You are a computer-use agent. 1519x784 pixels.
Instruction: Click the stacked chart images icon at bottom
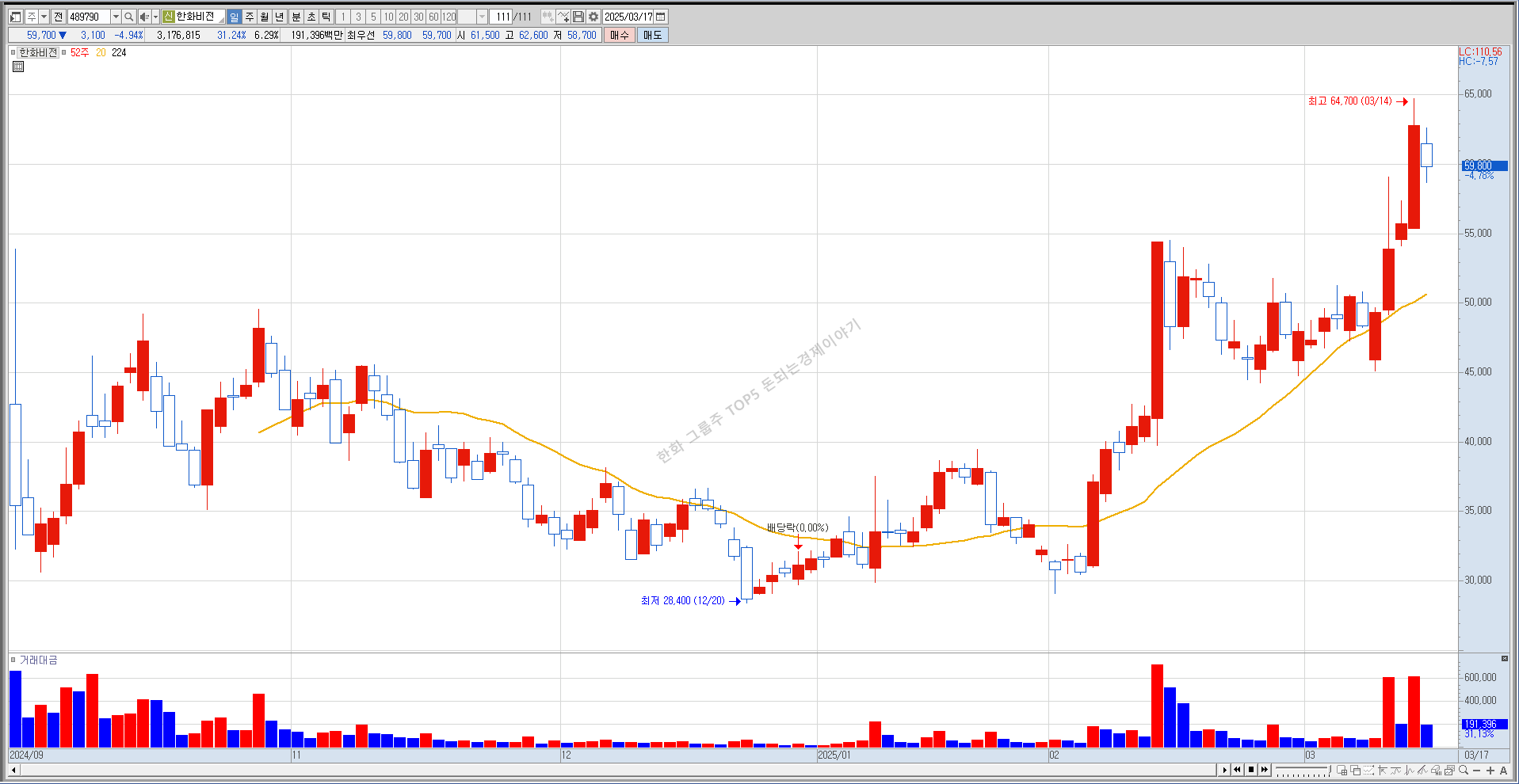(x=1449, y=770)
